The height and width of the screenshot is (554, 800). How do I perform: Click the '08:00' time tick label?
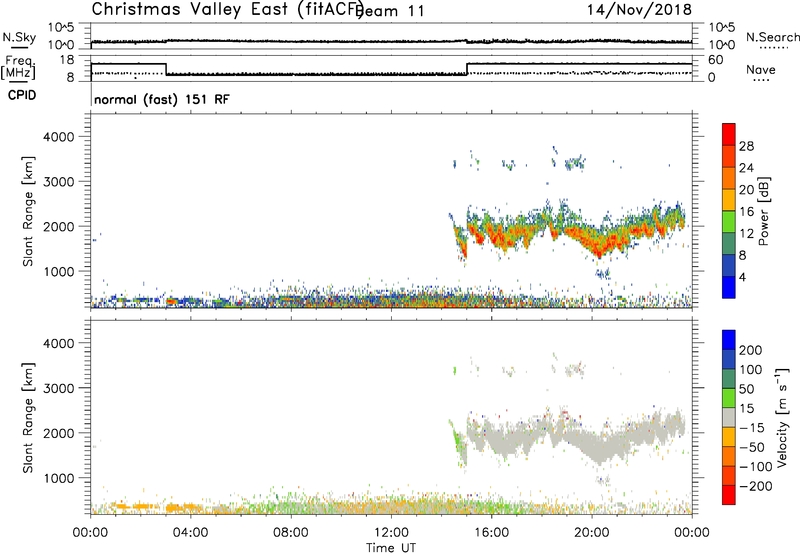pyautogui.click(x=291, y=533)
